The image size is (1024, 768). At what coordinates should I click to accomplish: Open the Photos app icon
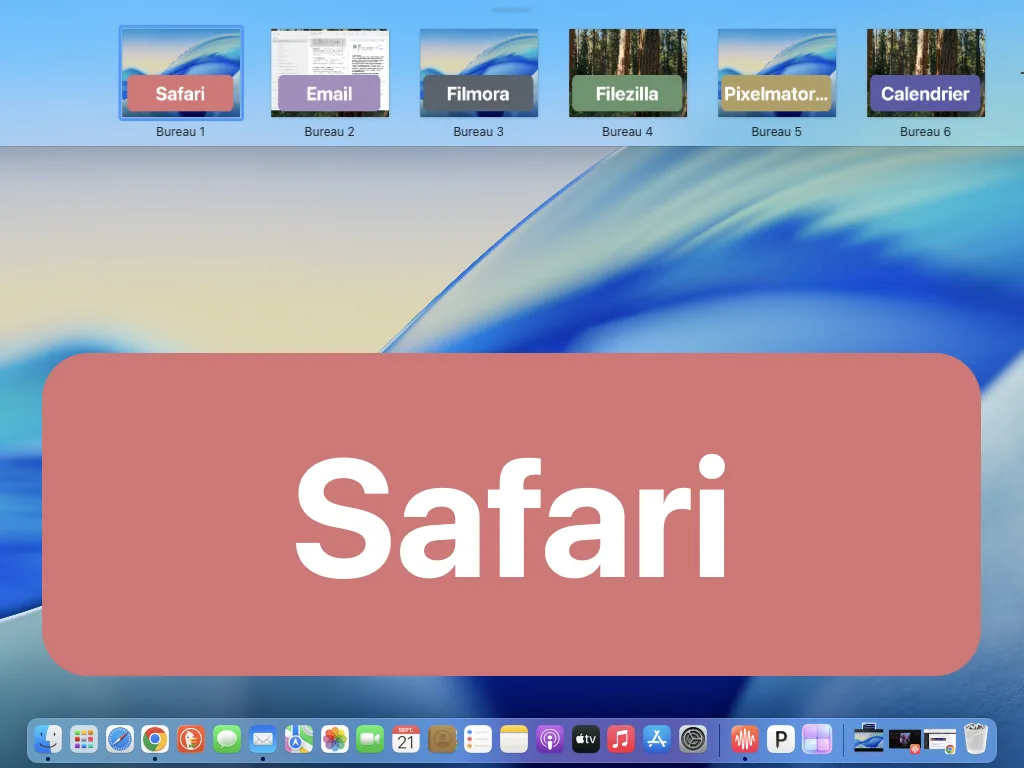(x=334, y=739)
